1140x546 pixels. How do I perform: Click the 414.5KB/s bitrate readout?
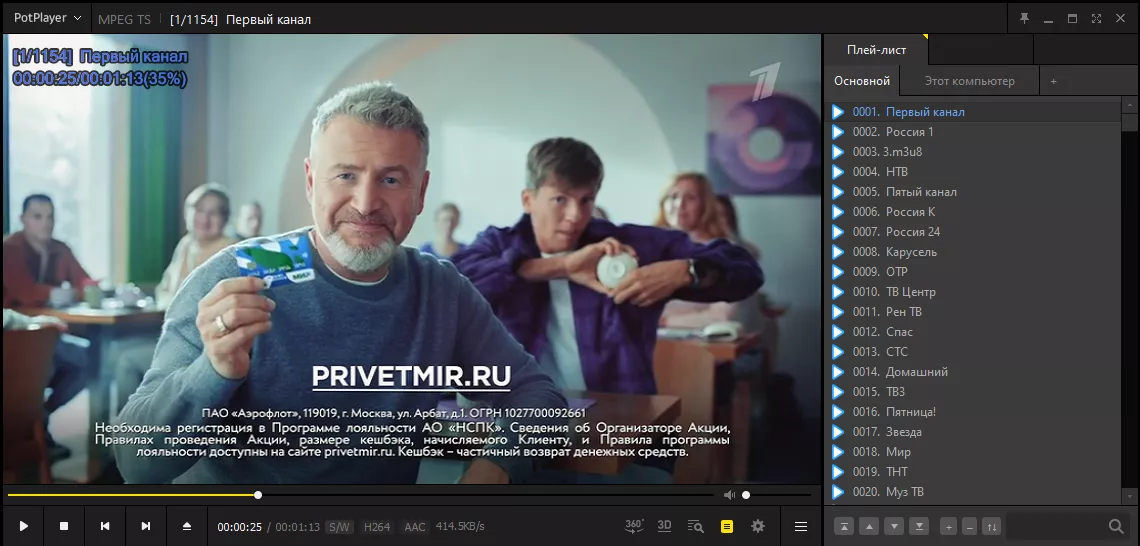pos(460,526)
